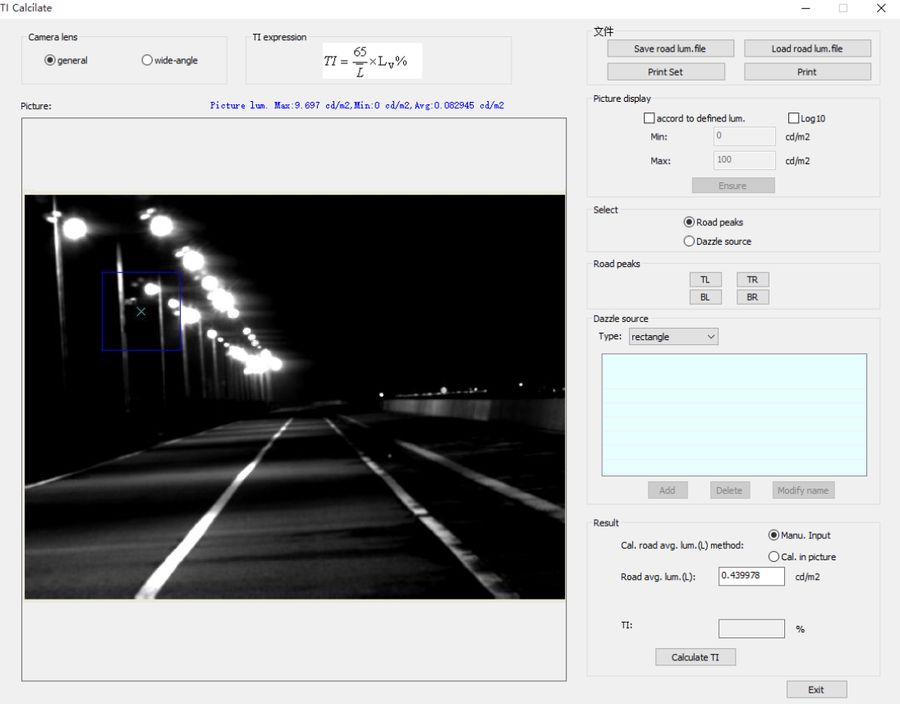The width and height of the screenshot is (900, 704).
Task: Select the general camera lens option
Action: point(50,60)
